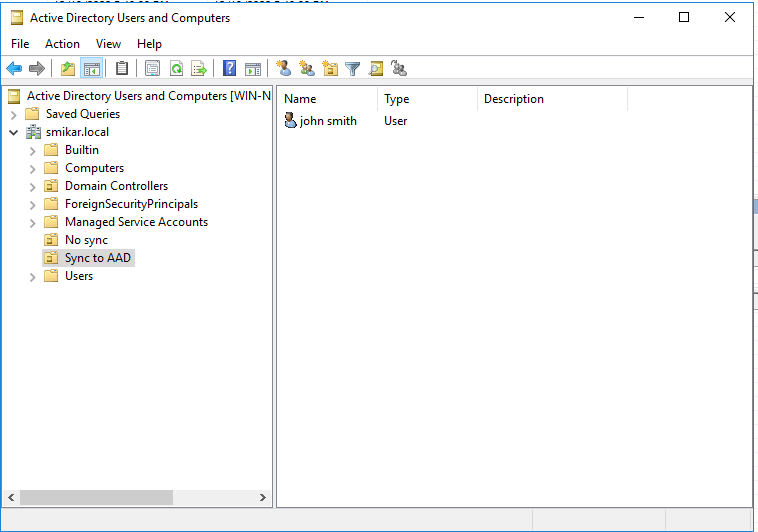The height and width of the screenshot is (532, 758).
Task: Select the Sync to AAD organizational unit
Action: coord(98,258)
